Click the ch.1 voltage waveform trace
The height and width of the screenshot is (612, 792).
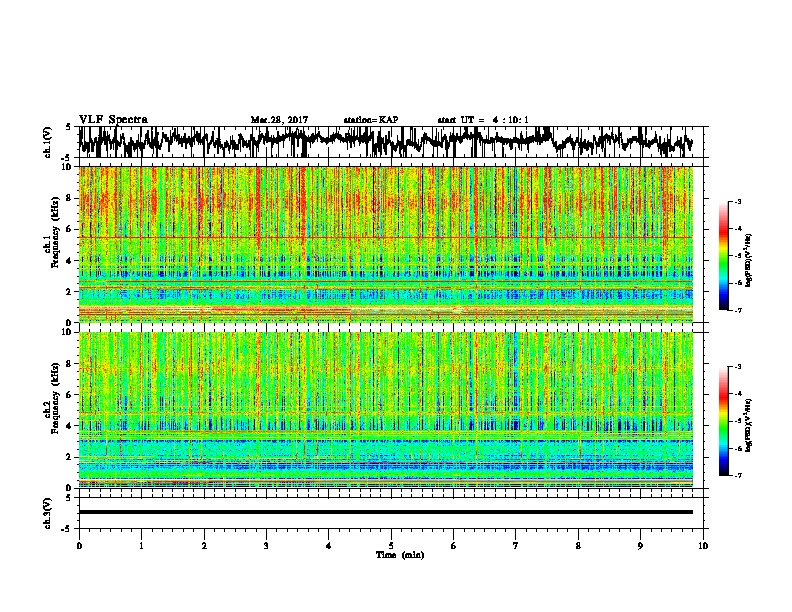(385, 142)
